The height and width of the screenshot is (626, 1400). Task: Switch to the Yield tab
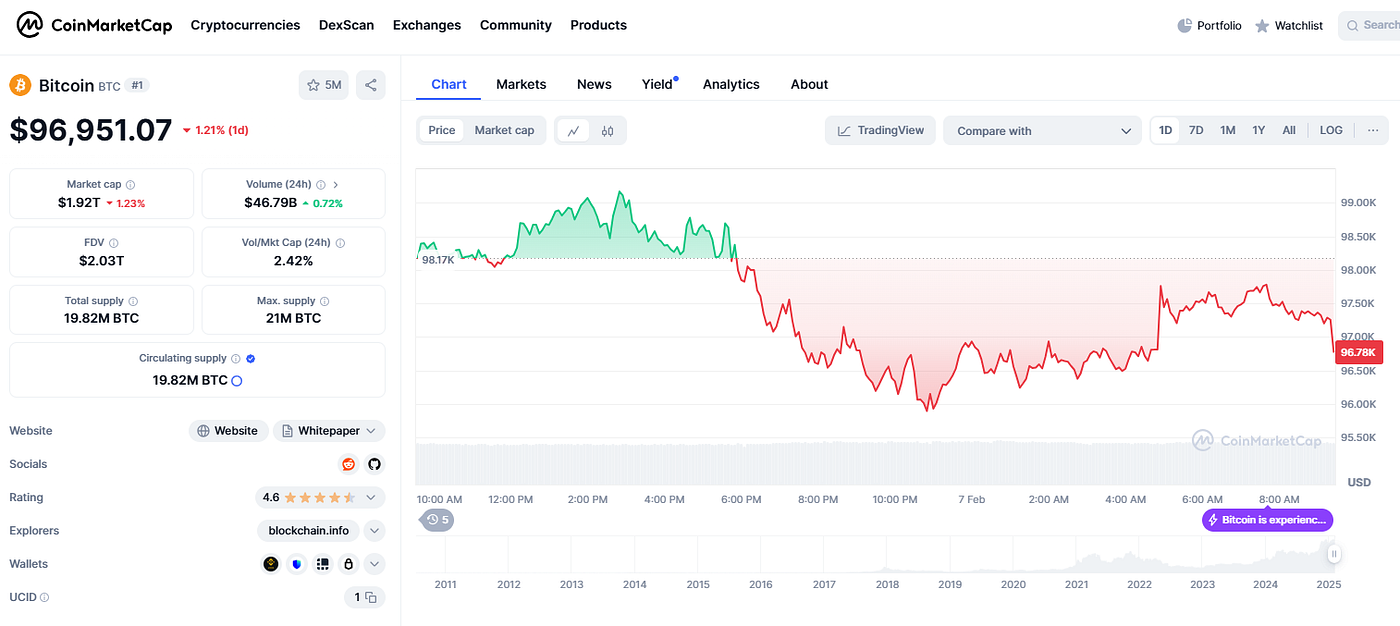pos(658,84)
